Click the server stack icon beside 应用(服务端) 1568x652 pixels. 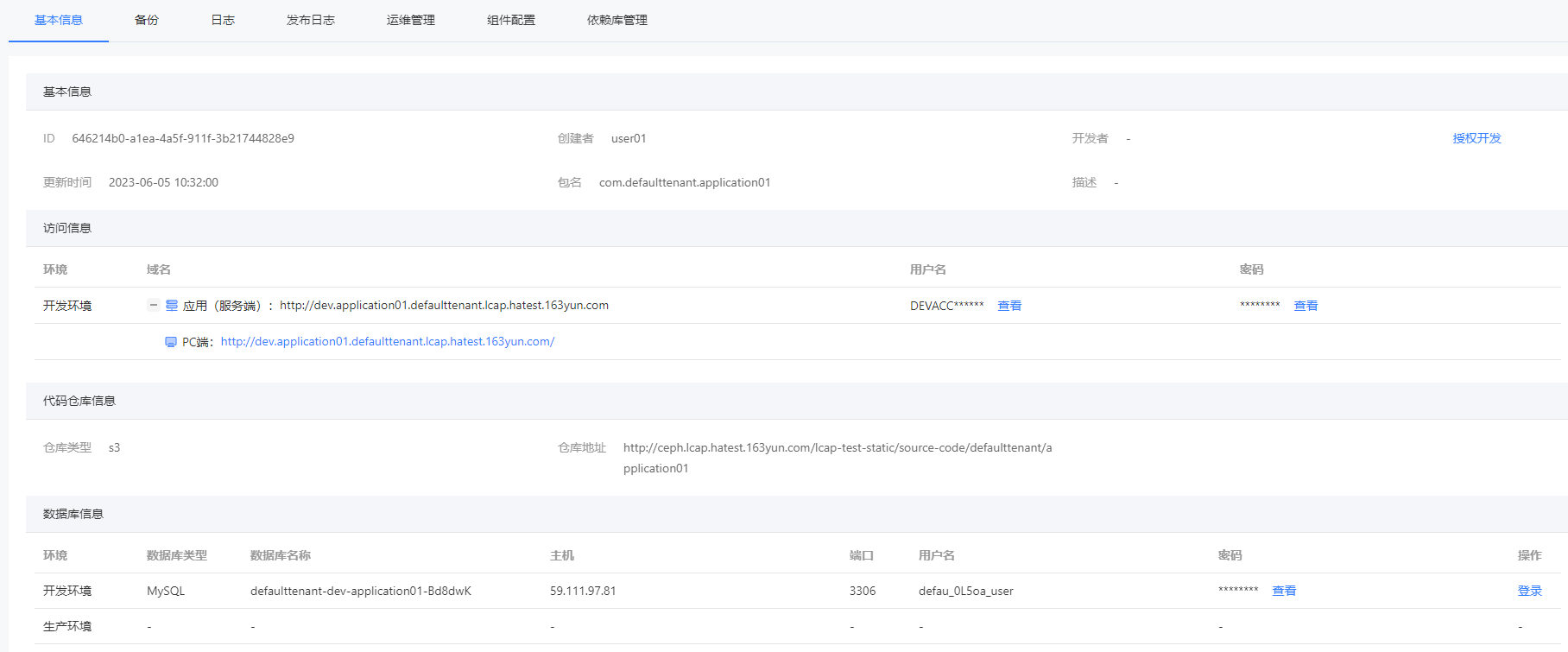pos(172,305)
